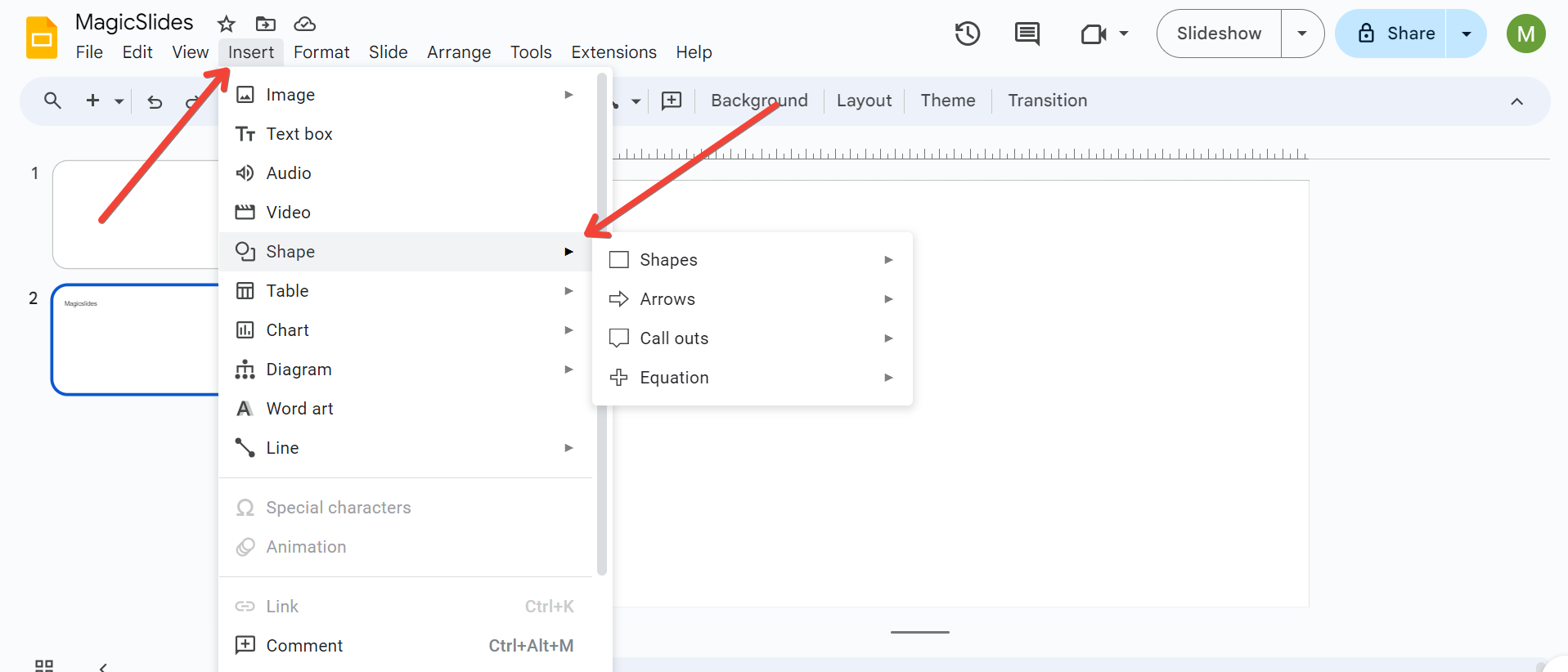
Task: Expand the new slide layout dropdown
Action: [x=119, y=101]
